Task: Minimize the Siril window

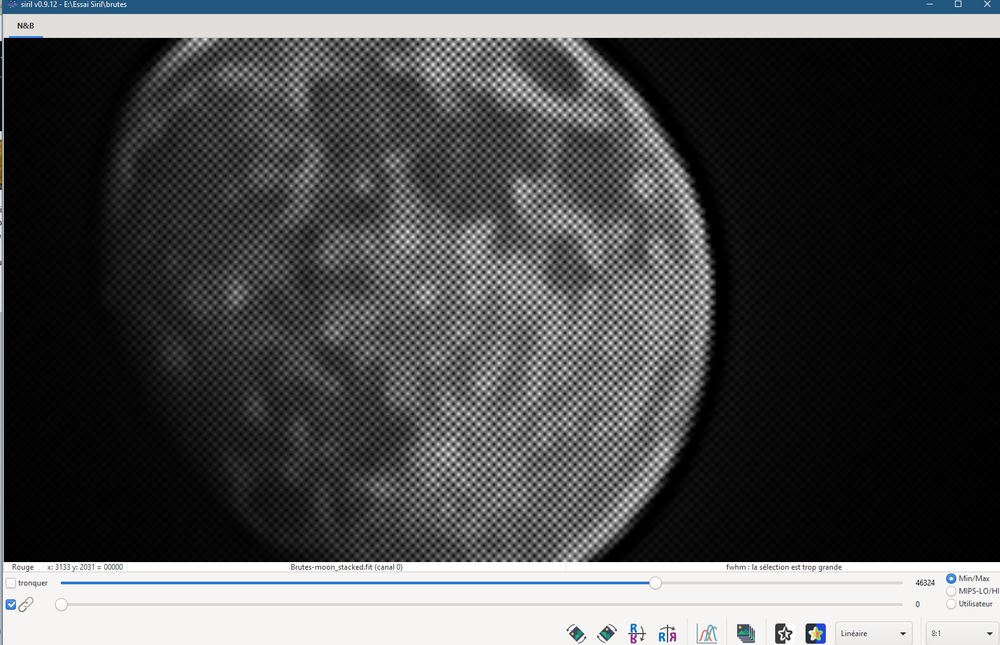Action: pos(929,4)
